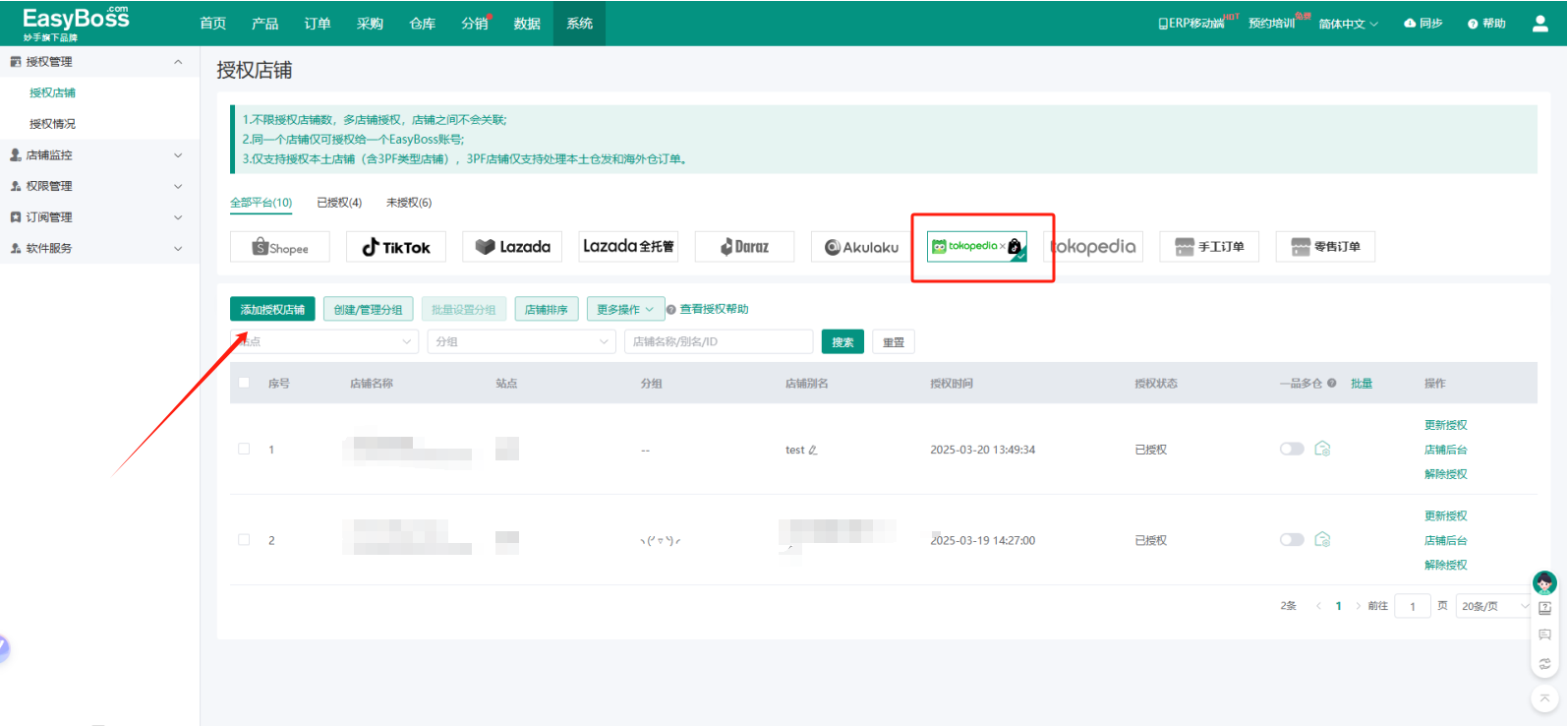The image size is (1568, 726).
Task: Click 更新授权 link in row 1
Action: [x=1446, y=425]
